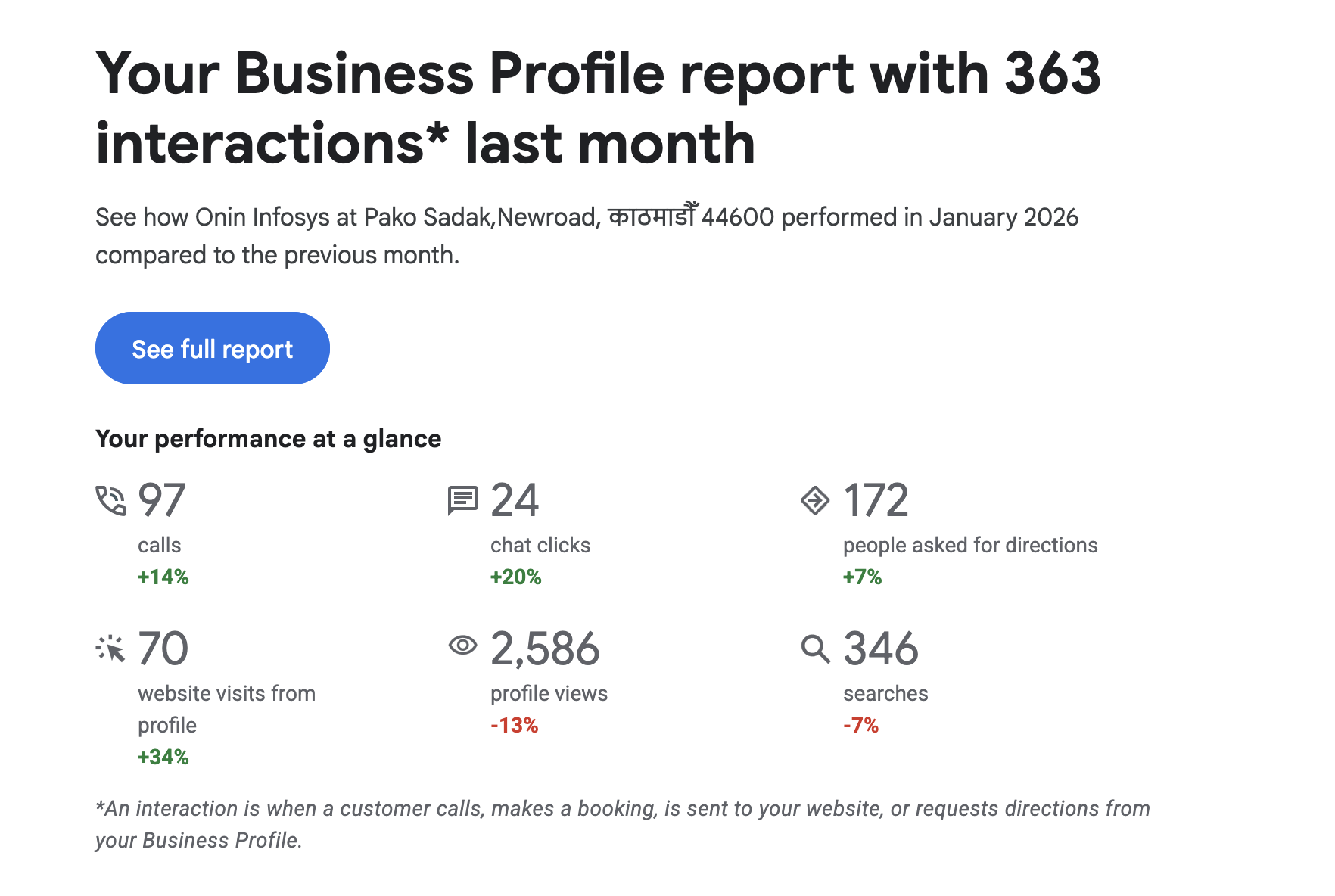Click the -7% searches change

(x=861, y=726)
